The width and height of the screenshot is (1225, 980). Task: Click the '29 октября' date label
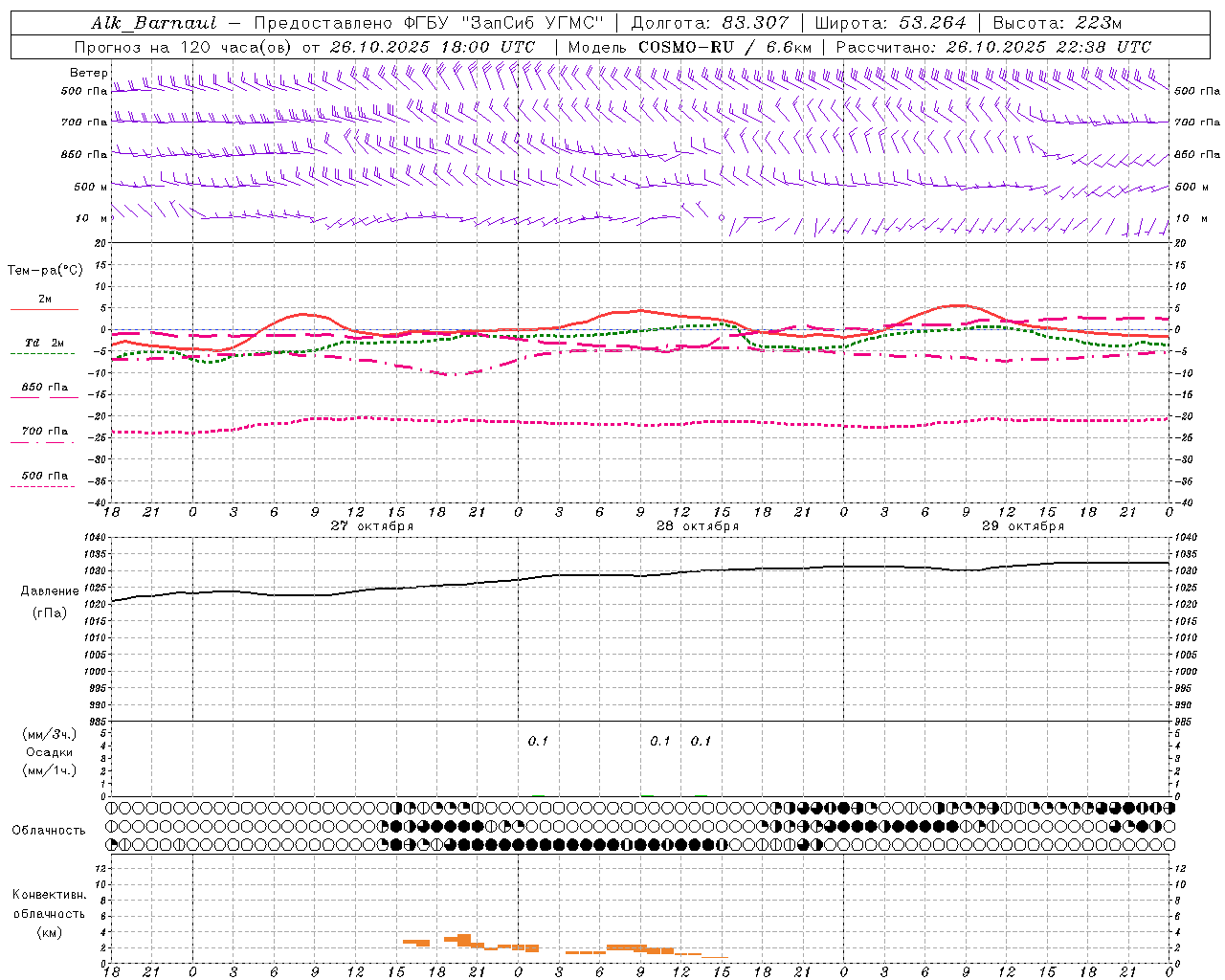point(1023,526)
